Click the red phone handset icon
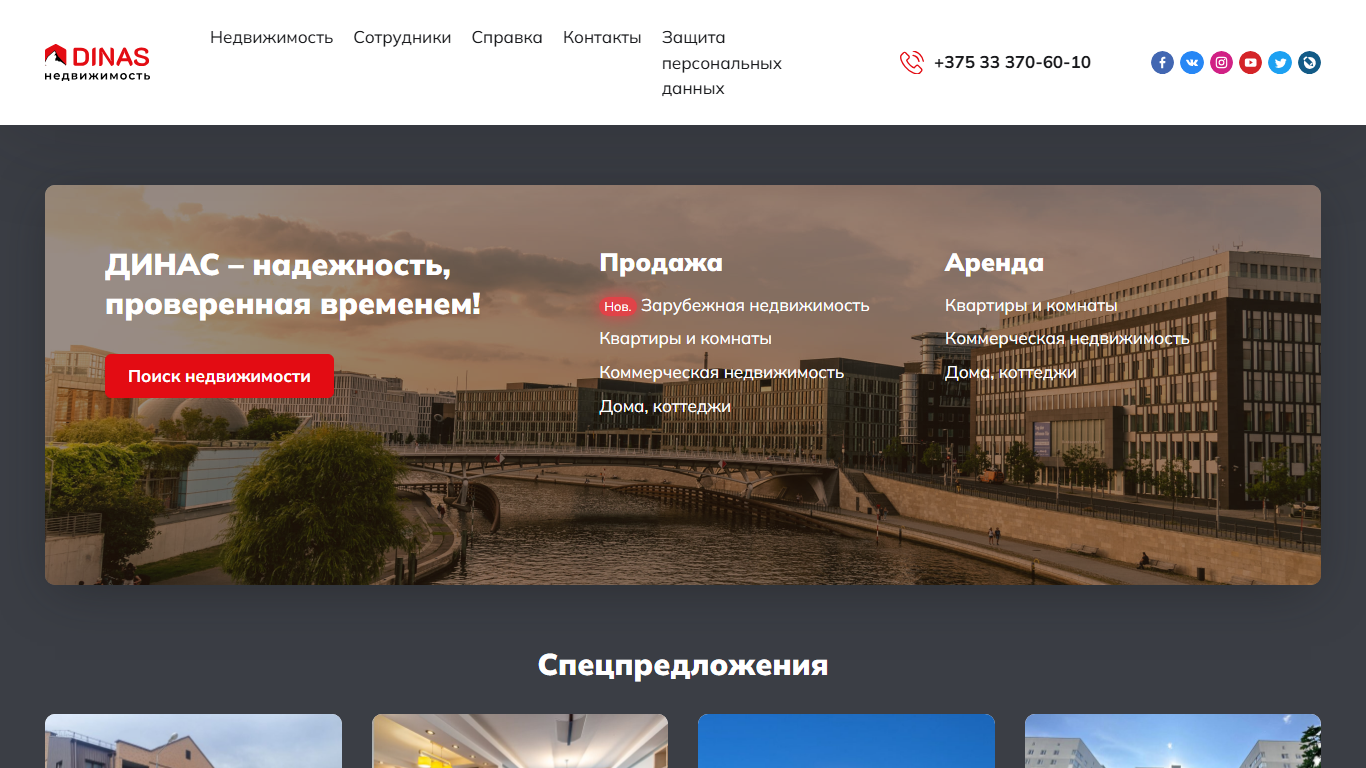1366x768 pixels. 911,63
